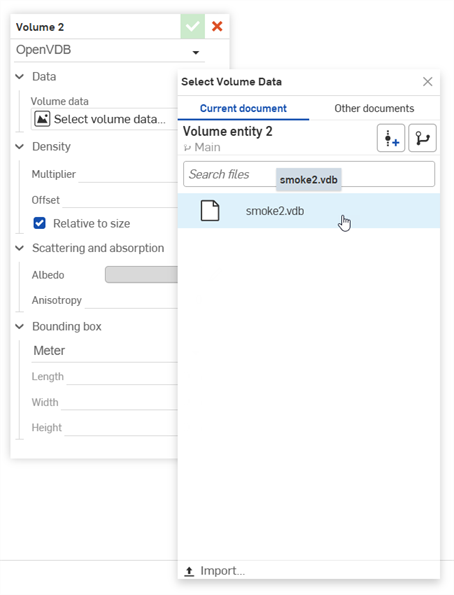
Task: Close the Select Volume Data dialog
Action: coord(428,82)
